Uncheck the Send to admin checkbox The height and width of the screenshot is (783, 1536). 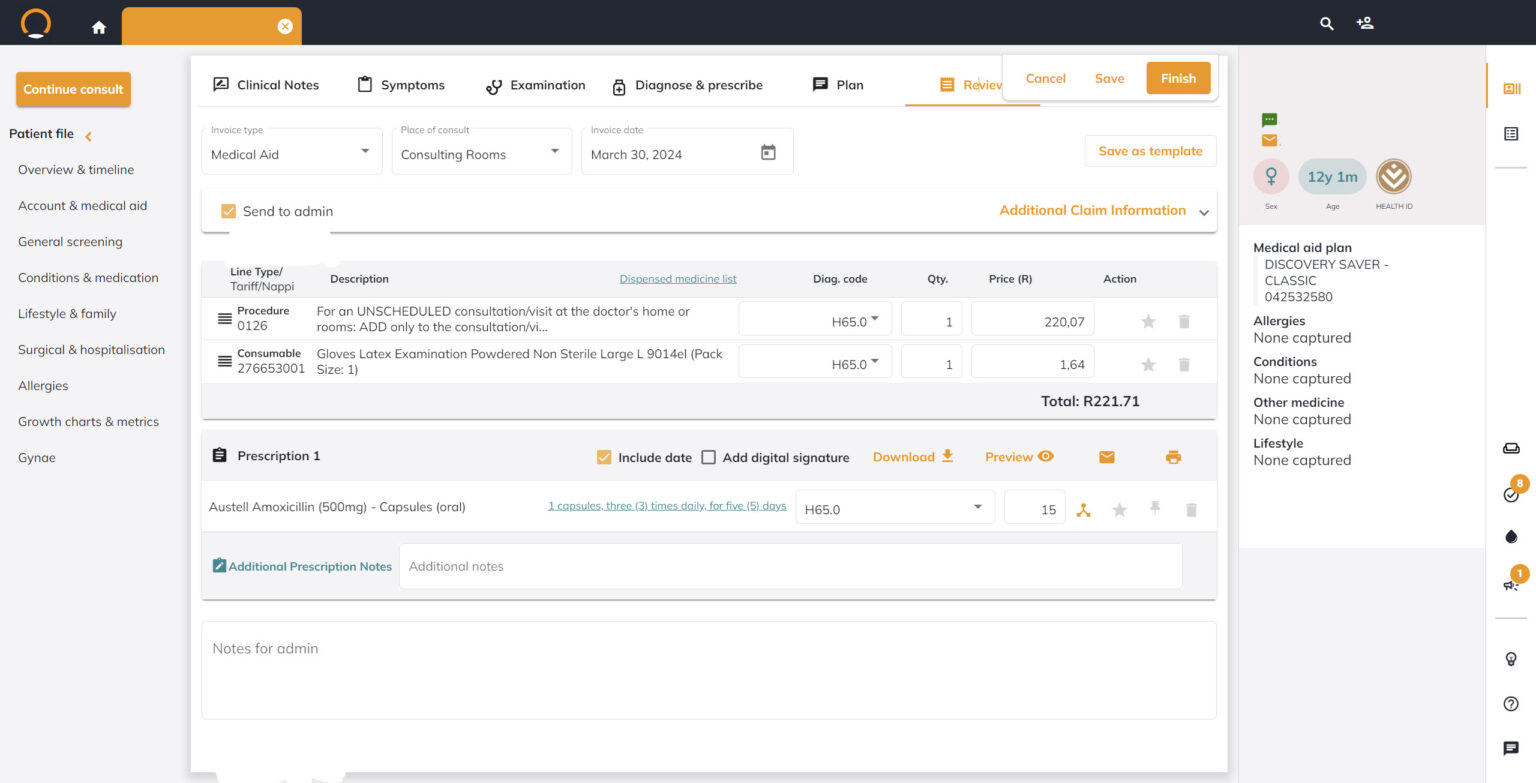(228, 211)
